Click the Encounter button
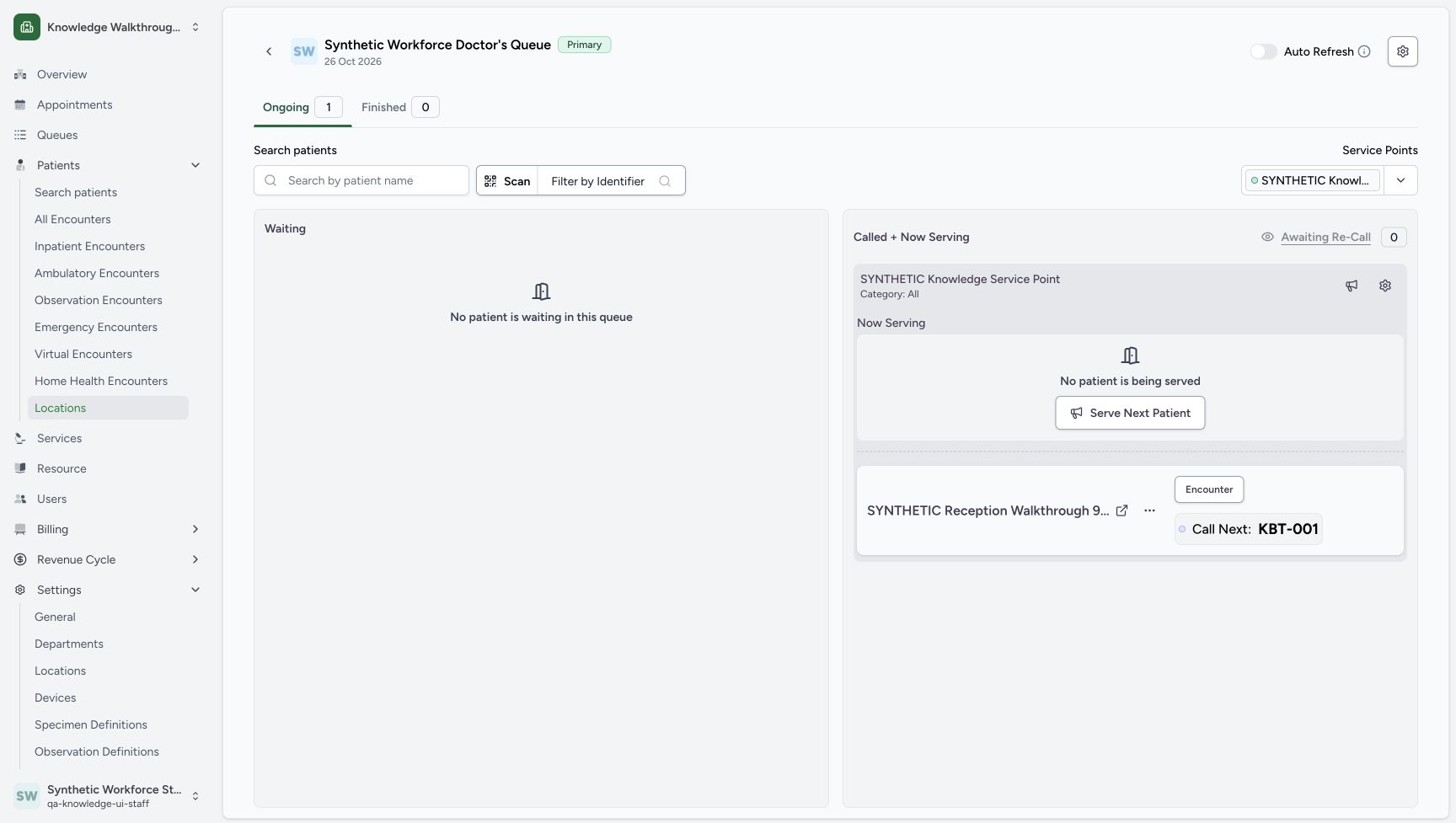This screenshot has height=823, width=1456. pos(1209,489)
